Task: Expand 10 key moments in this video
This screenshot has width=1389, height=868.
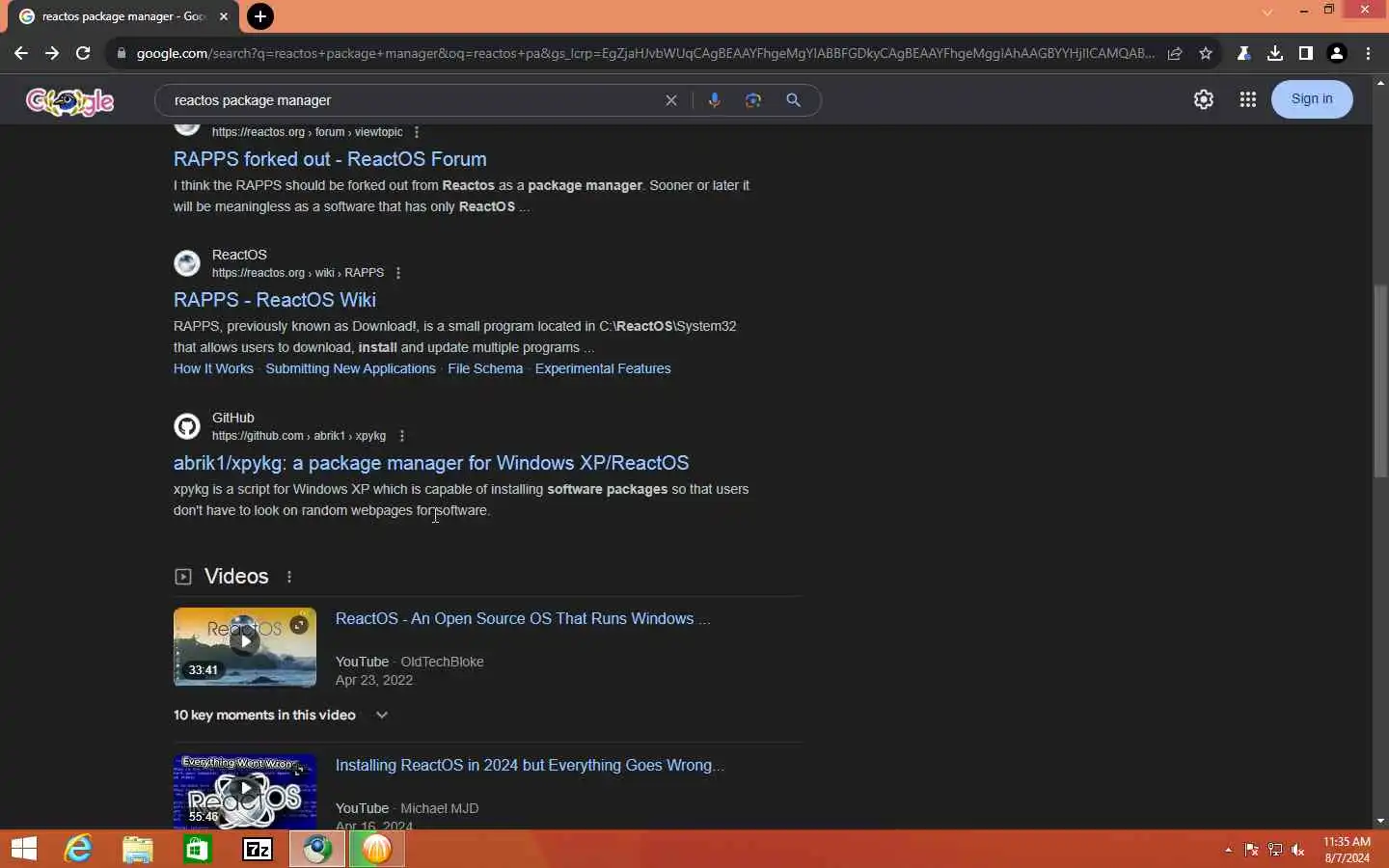Action: point(281,715)
